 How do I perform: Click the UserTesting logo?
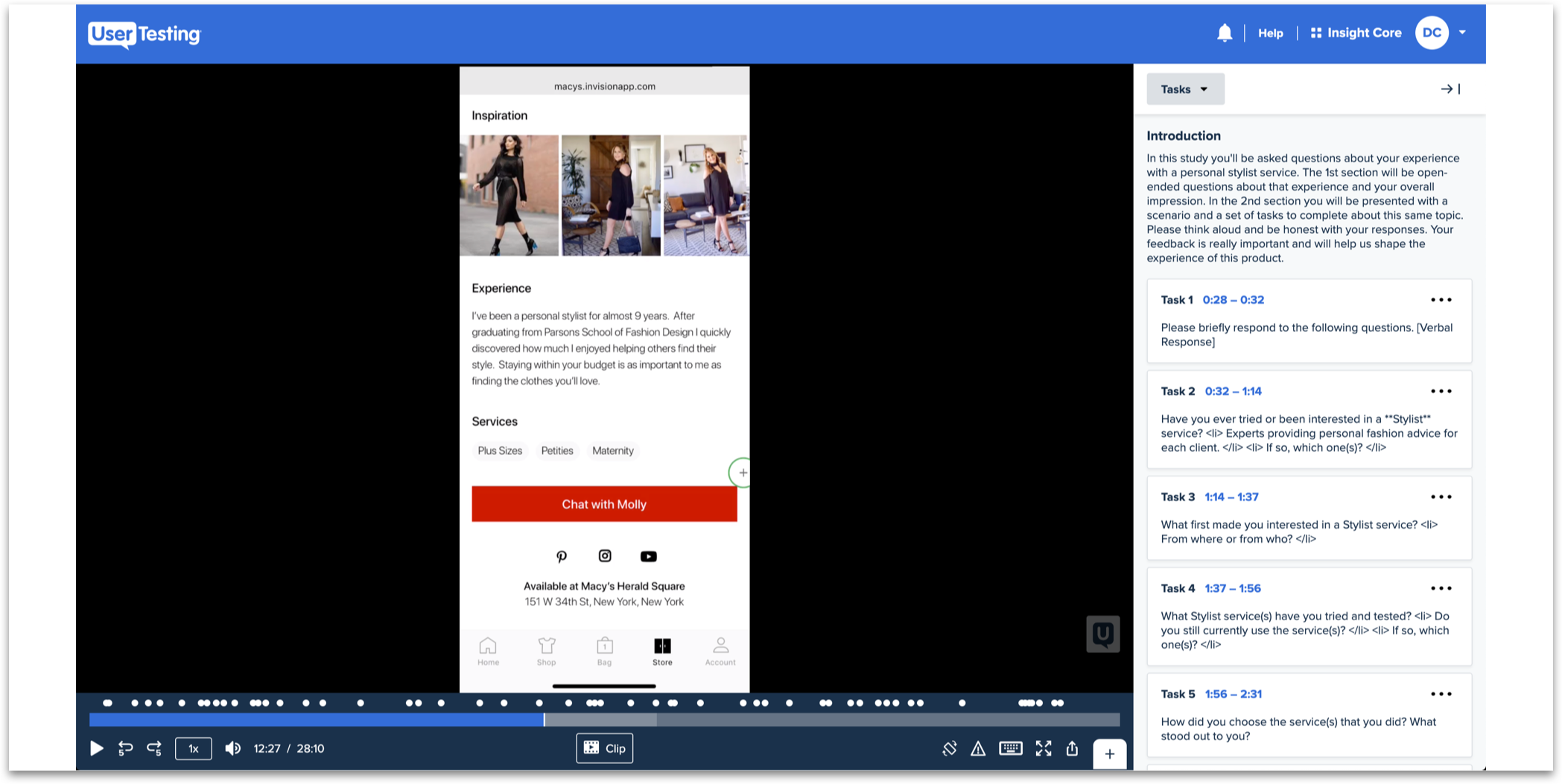(x=145, y=34)
